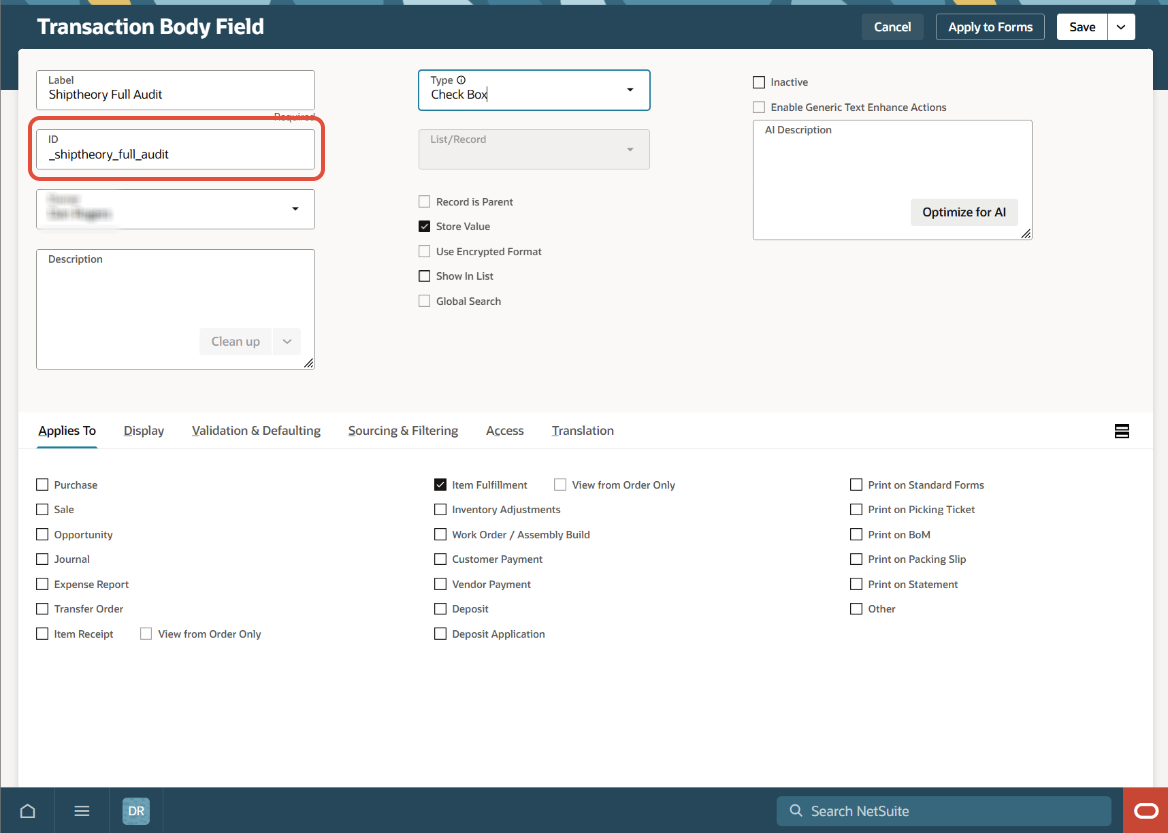Click the Clean up button
The image size is (1168, 833).
click(x=235, y=341)
